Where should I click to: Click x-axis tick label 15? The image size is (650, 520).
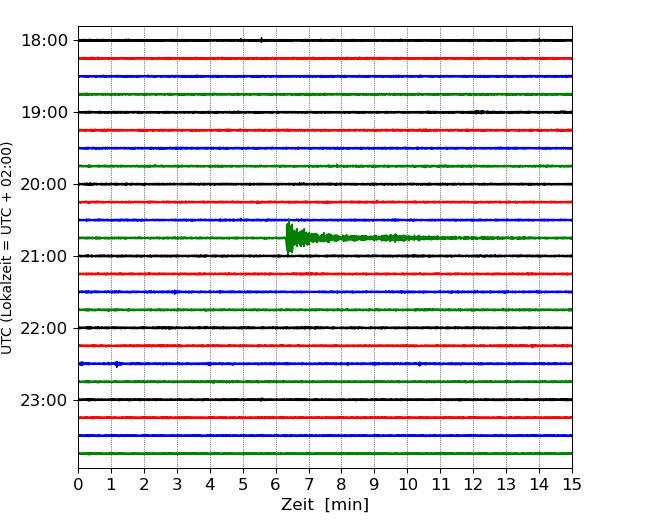click(572, 484)
